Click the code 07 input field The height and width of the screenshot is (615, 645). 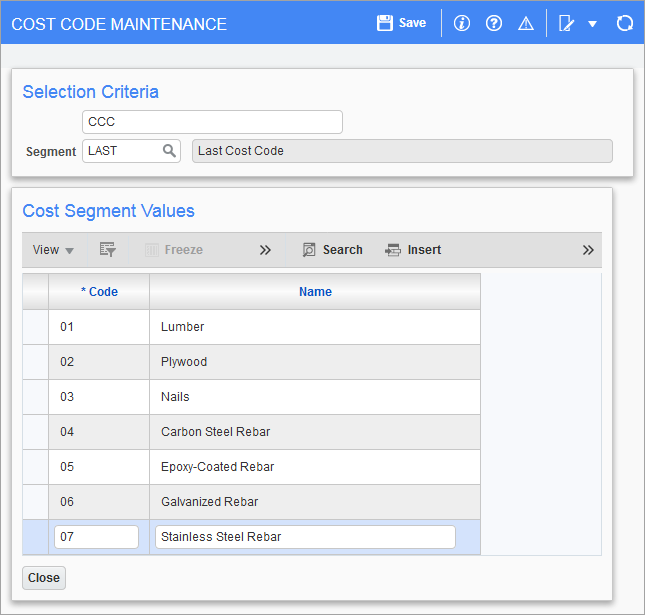coord(96,537)
